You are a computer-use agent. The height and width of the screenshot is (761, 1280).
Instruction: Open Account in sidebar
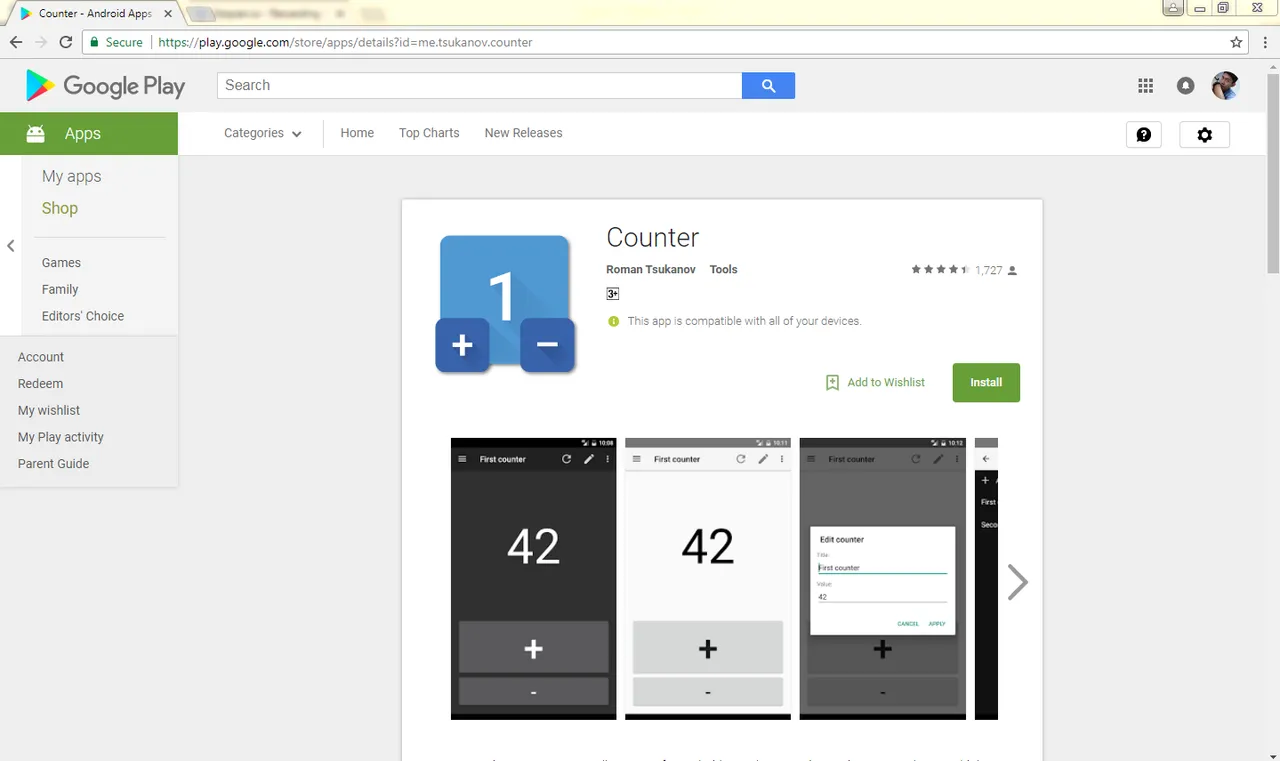(x=41, y=357)
